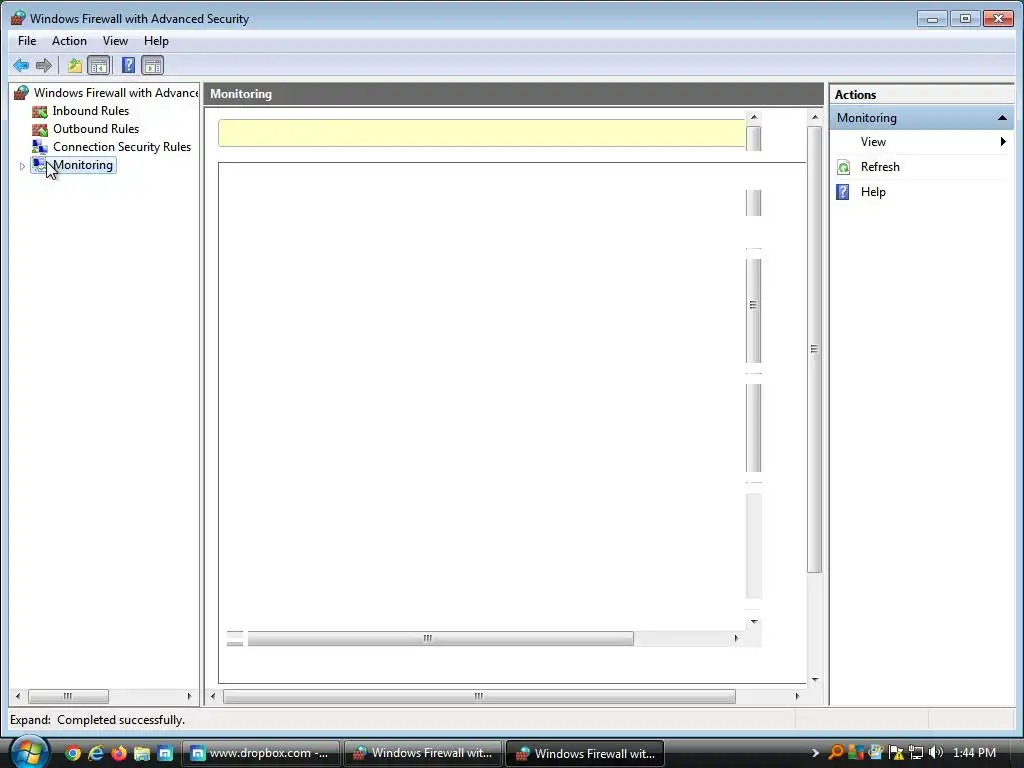The height and width of the screenshot is (768, 1024).
Task: Click Refresh in the Actions pane
Action: tap(880, 167)
